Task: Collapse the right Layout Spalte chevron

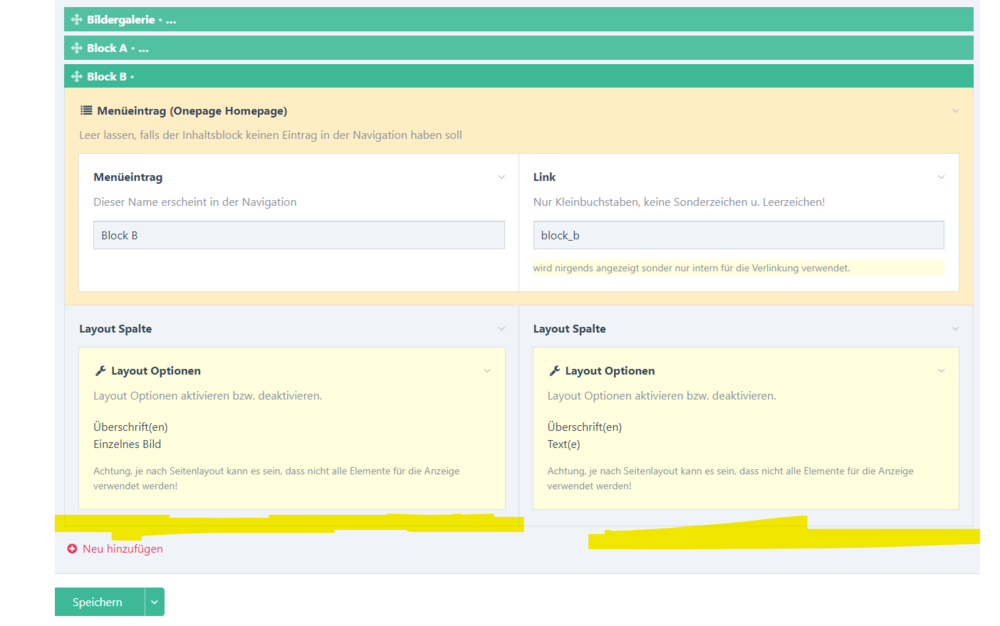Action: click(955, 329)
